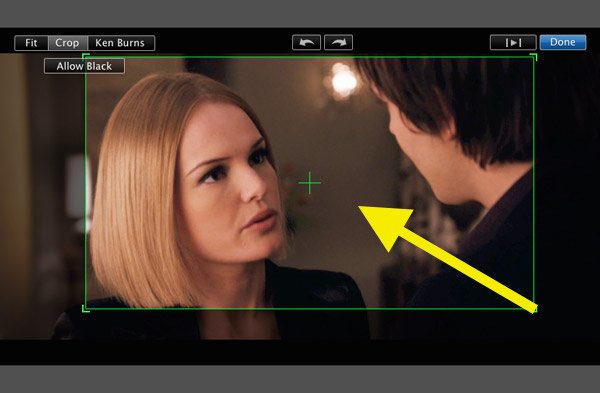Viewport: 600px width, 393px height.
Task: Click the black letterbox bar below the video
Action: tap(300, 352)
